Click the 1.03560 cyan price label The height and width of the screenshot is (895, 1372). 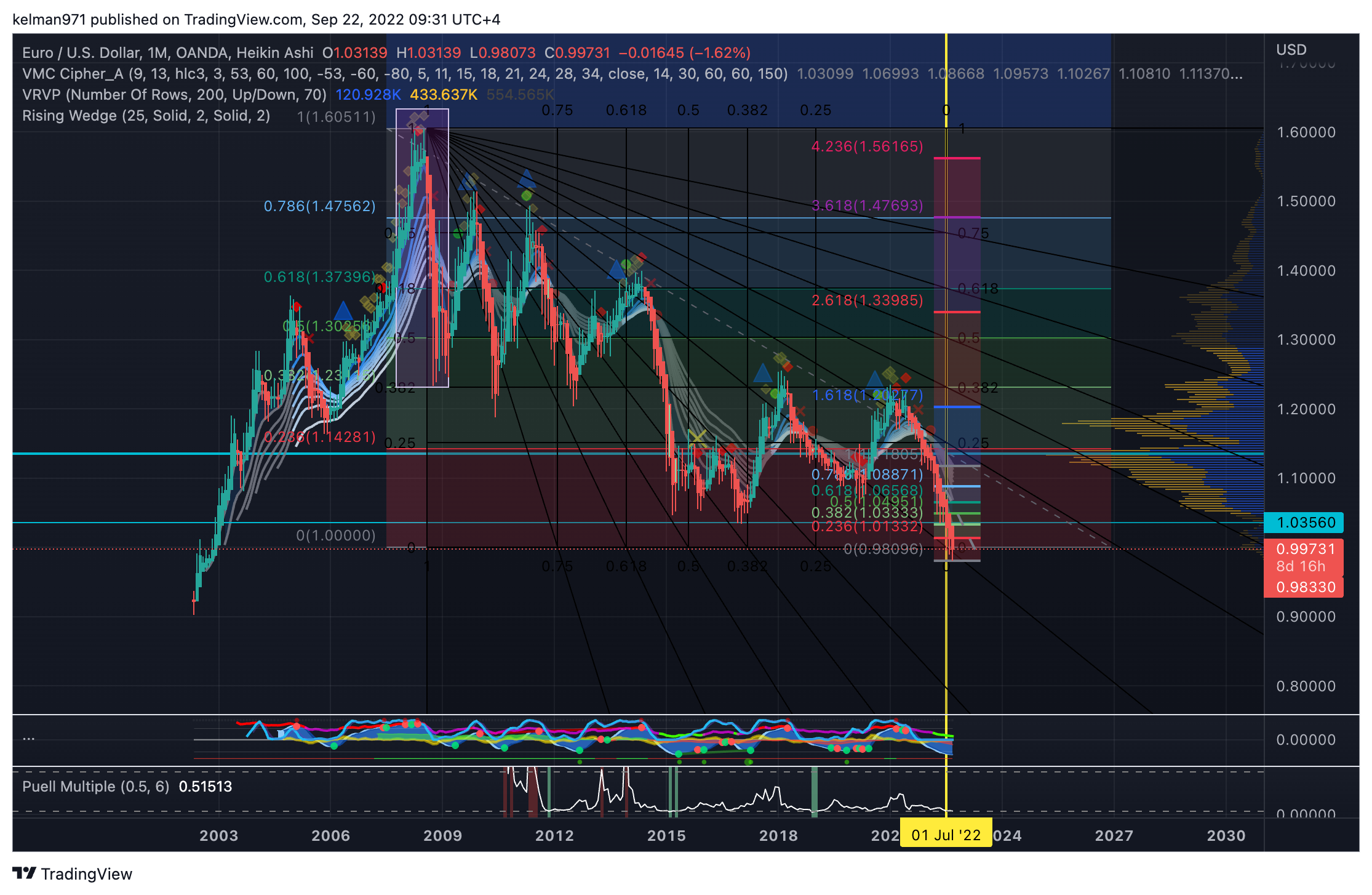coord(1303,523)
